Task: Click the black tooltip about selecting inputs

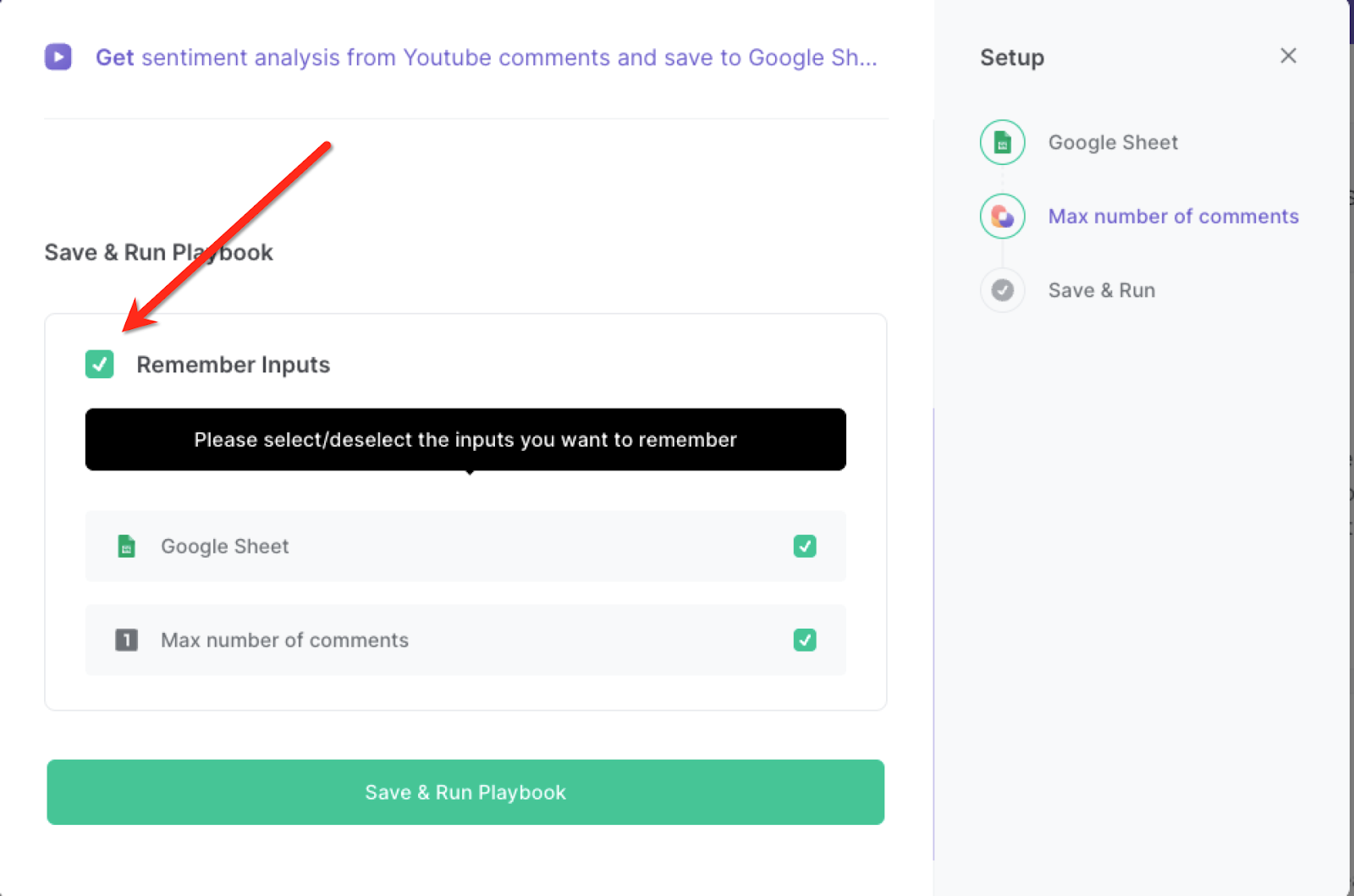Action: coord(465,440)
